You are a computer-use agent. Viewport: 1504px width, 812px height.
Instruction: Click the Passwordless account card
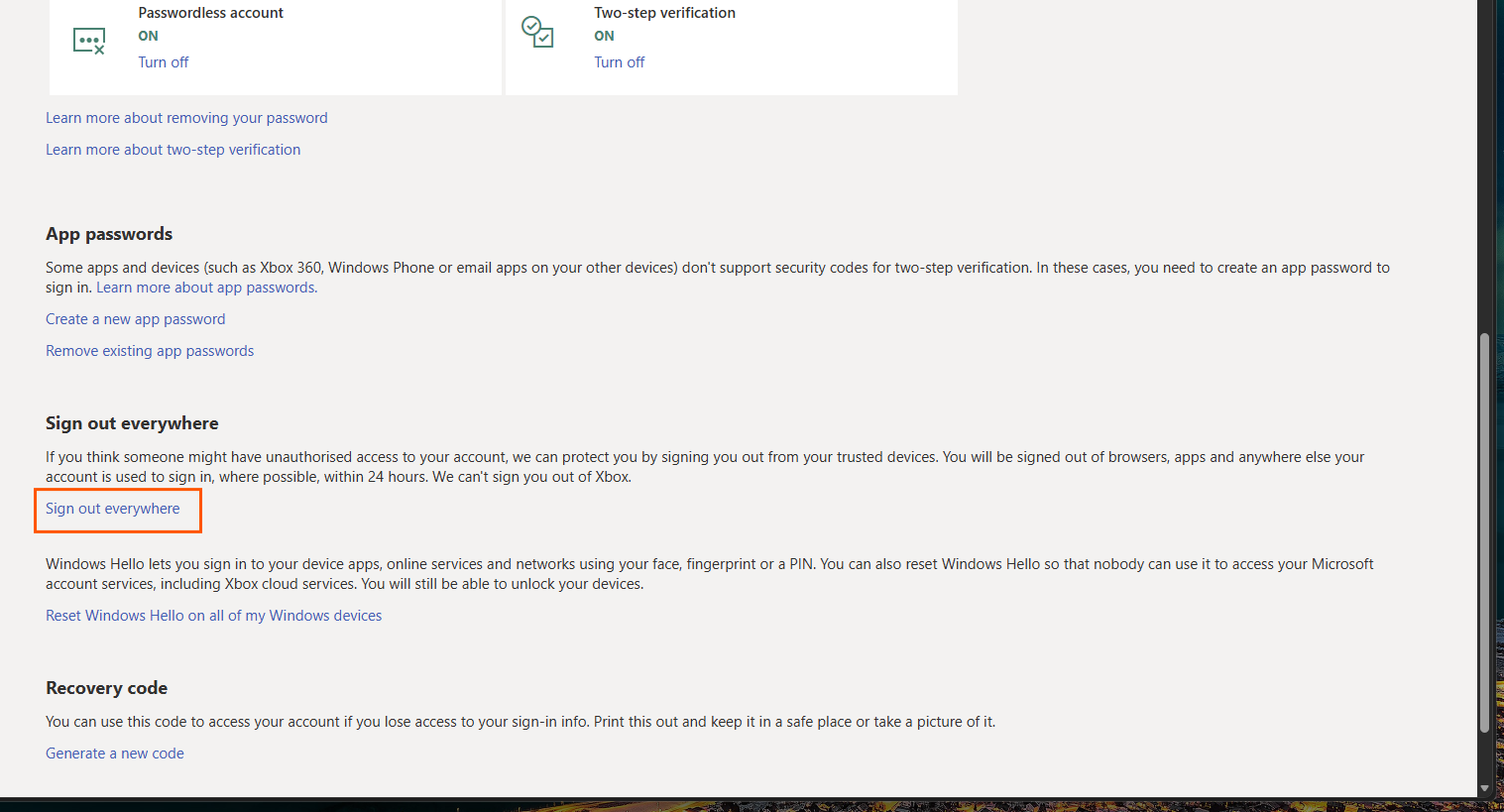tap(275, 47)
